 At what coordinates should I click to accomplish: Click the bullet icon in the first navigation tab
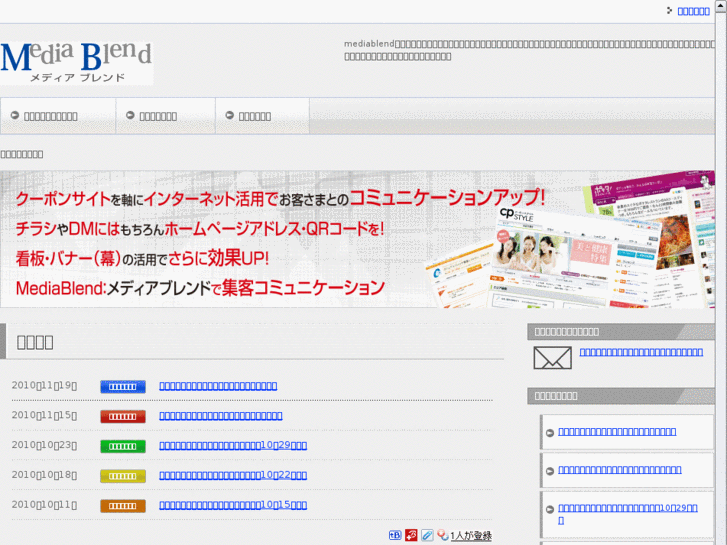(x=15, y=115)
